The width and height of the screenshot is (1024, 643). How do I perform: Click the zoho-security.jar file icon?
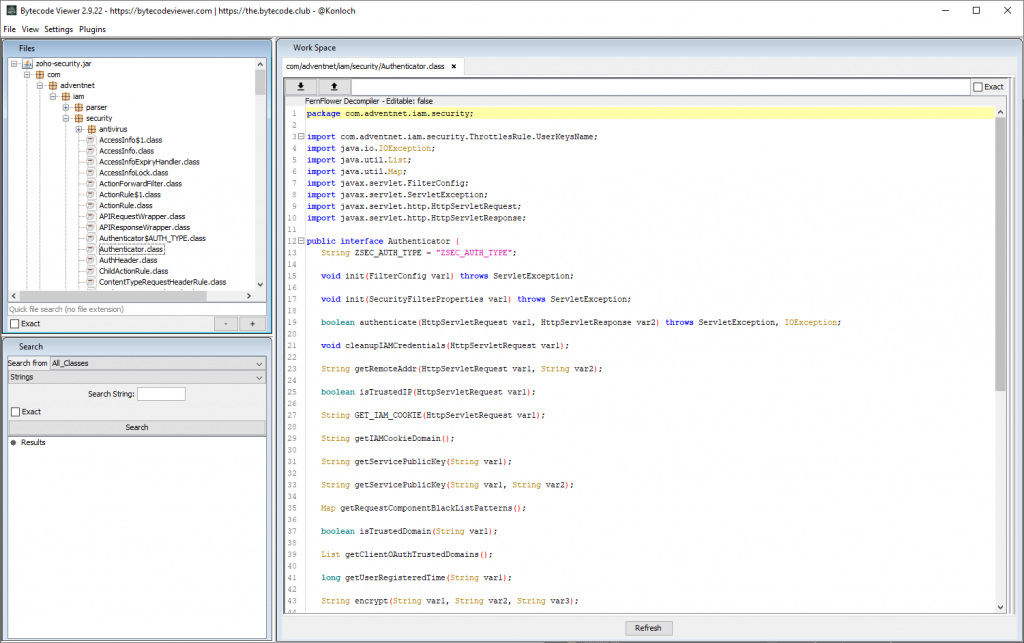[28, 63]
